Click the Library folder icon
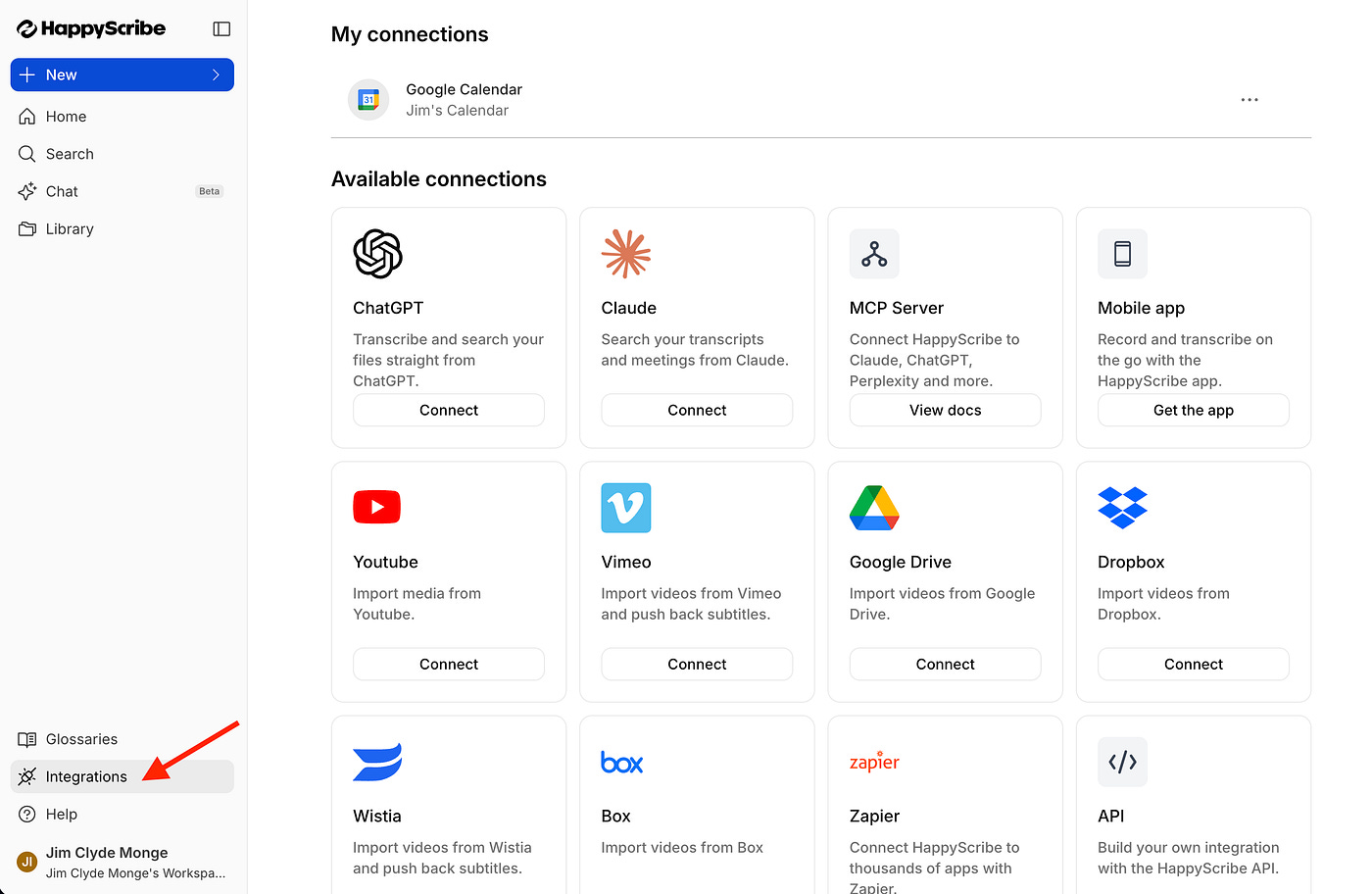 [27, 228]
